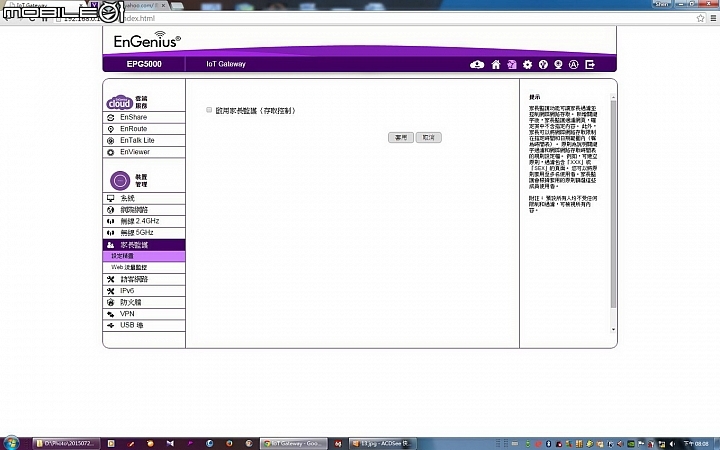
Task: Open the EnViewer menu item
Action: point(144,152)
